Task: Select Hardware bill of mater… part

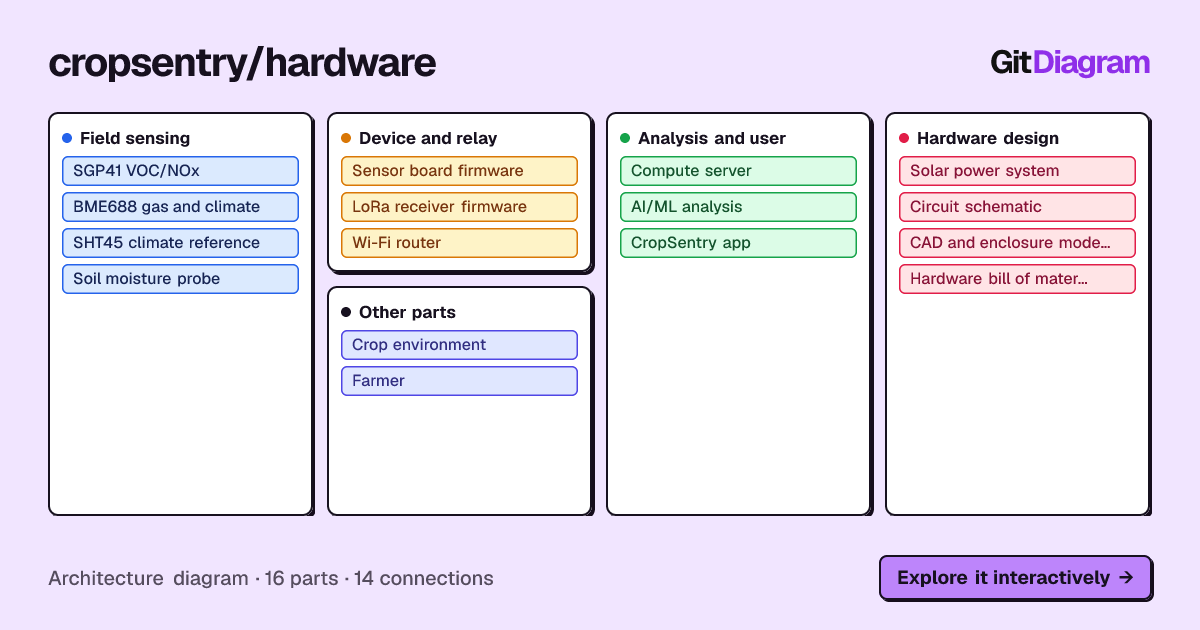Action: [x=1017, y=279]
